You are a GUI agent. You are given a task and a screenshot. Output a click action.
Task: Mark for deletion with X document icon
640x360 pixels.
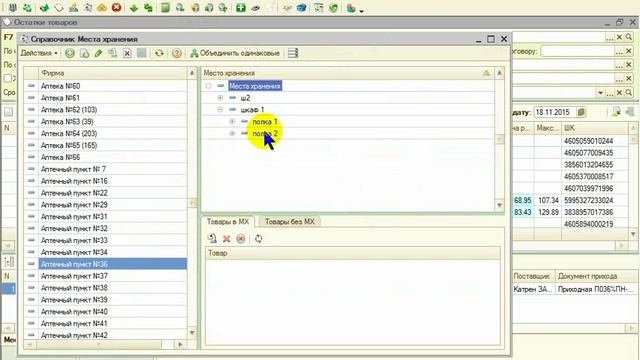point(127,53)
